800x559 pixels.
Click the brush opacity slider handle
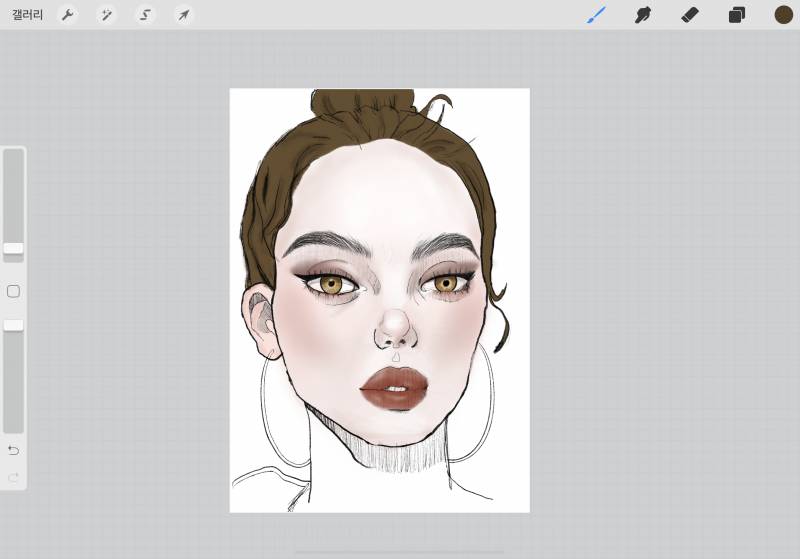click(13, 325)
